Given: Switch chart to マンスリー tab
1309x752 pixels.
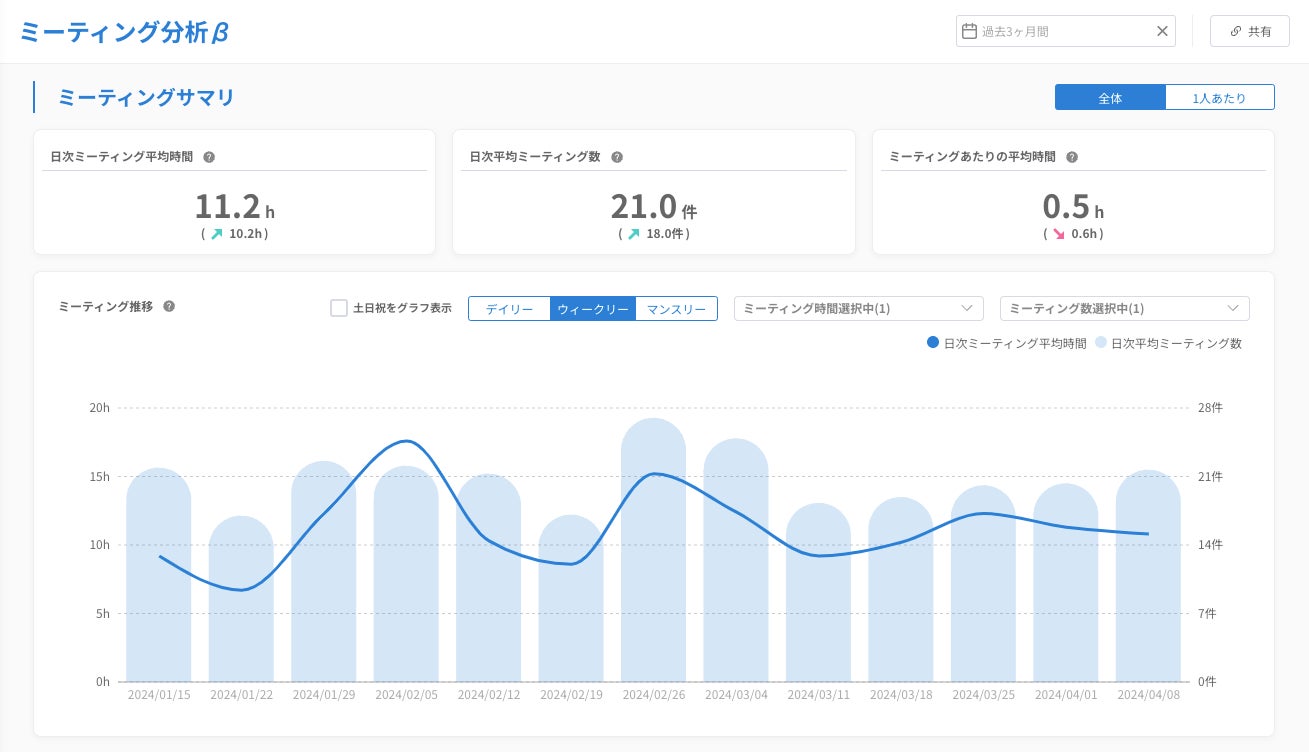Looking at the screenshot, I should click(676, 309).
